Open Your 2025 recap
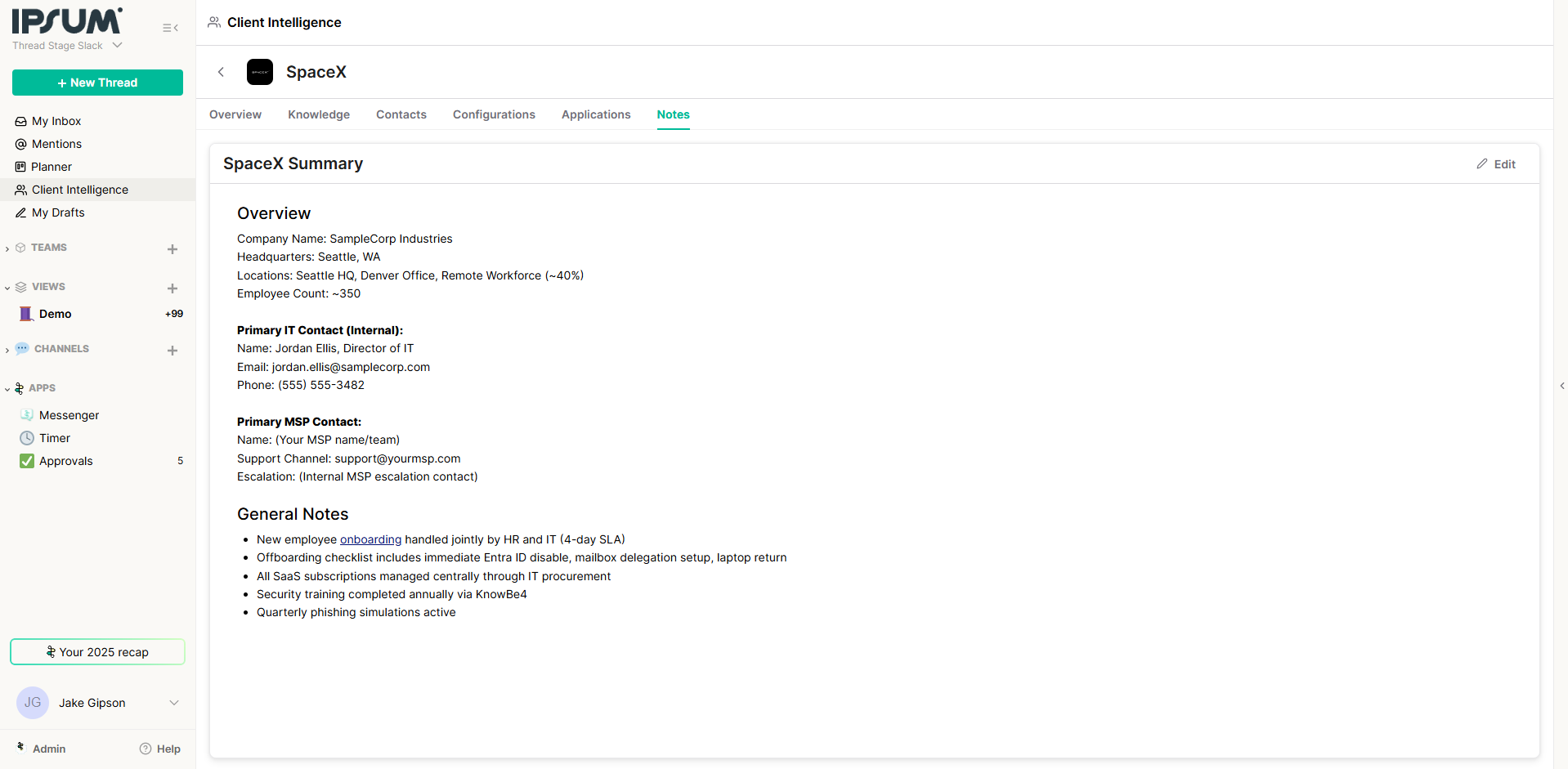Viewport: 1568px width, 769px height. (x=97, y=652)
